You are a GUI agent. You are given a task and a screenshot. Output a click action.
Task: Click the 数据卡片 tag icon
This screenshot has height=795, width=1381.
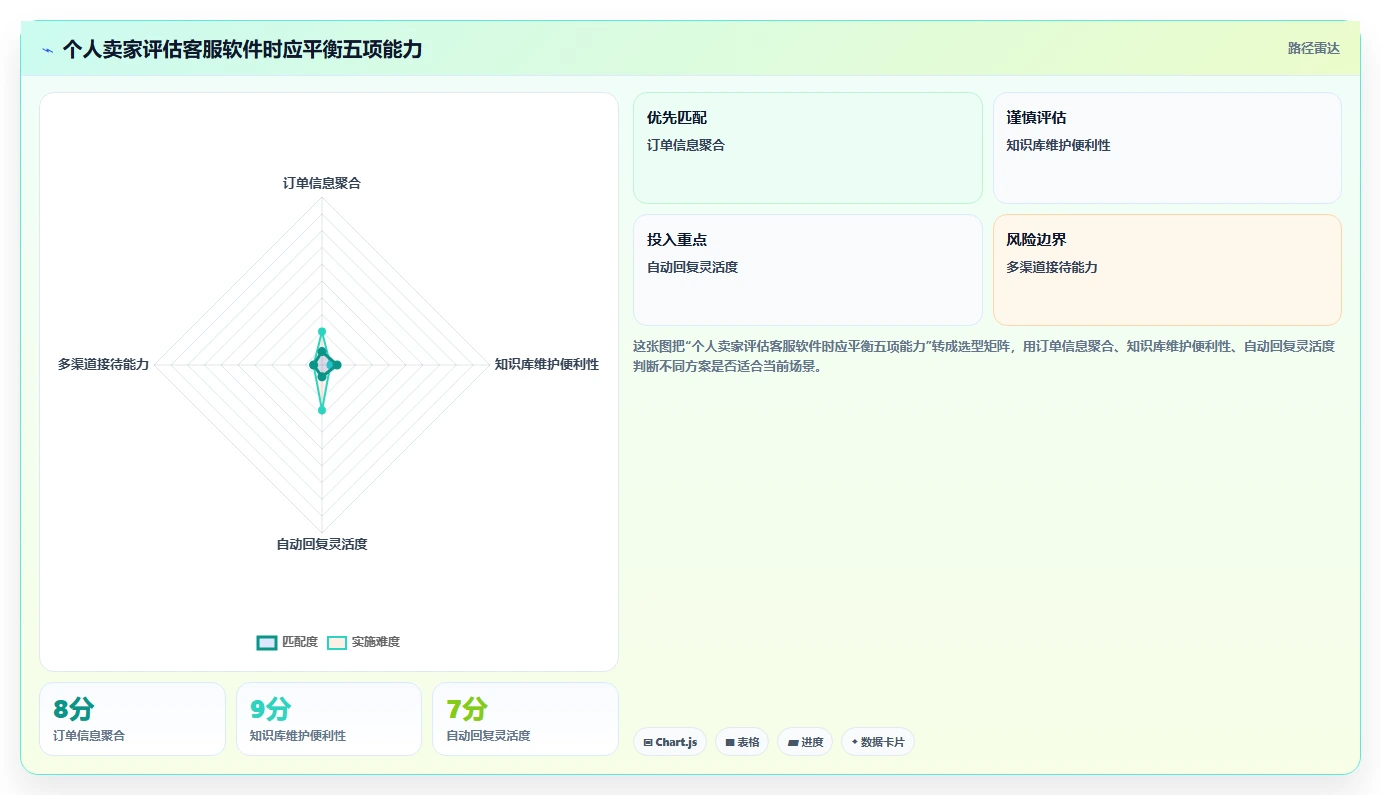[855, 743]
